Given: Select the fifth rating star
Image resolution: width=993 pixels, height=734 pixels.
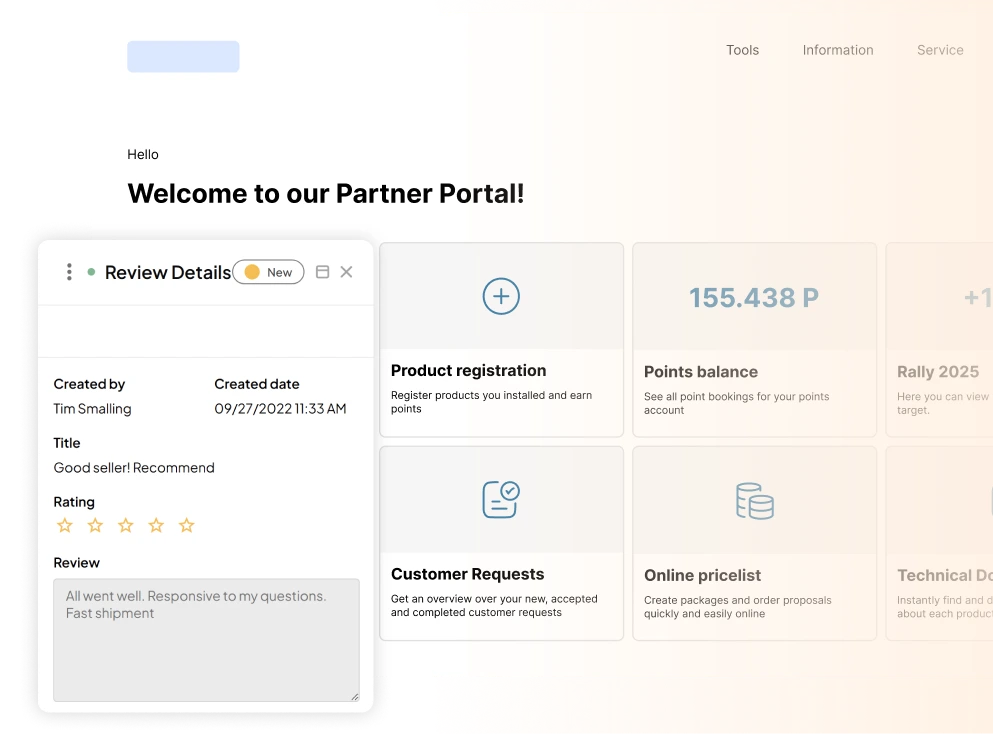Looking at the screenshot, I should coord(186,525).
